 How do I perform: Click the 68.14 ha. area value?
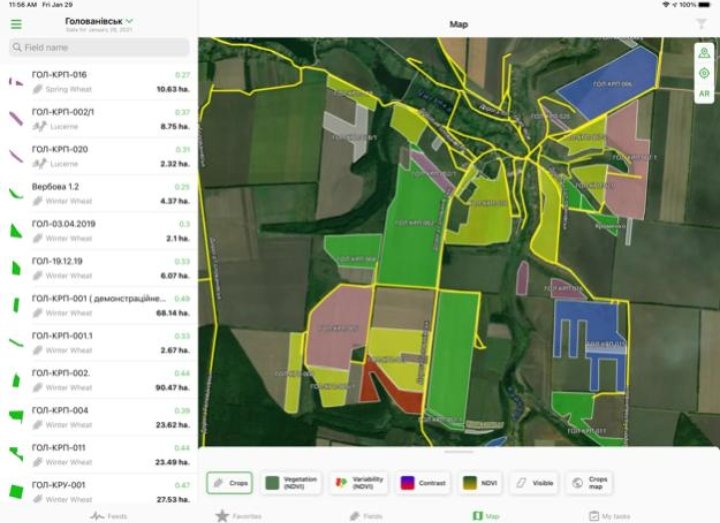pos(173,313)
